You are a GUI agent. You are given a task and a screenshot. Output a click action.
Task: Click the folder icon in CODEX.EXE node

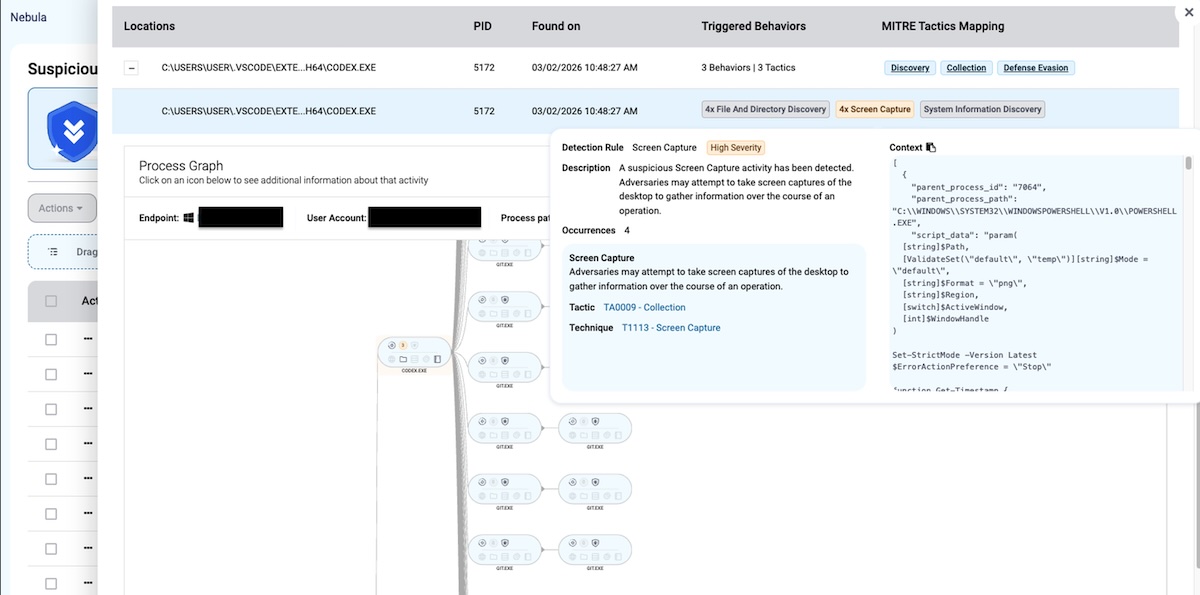point(403,359)
